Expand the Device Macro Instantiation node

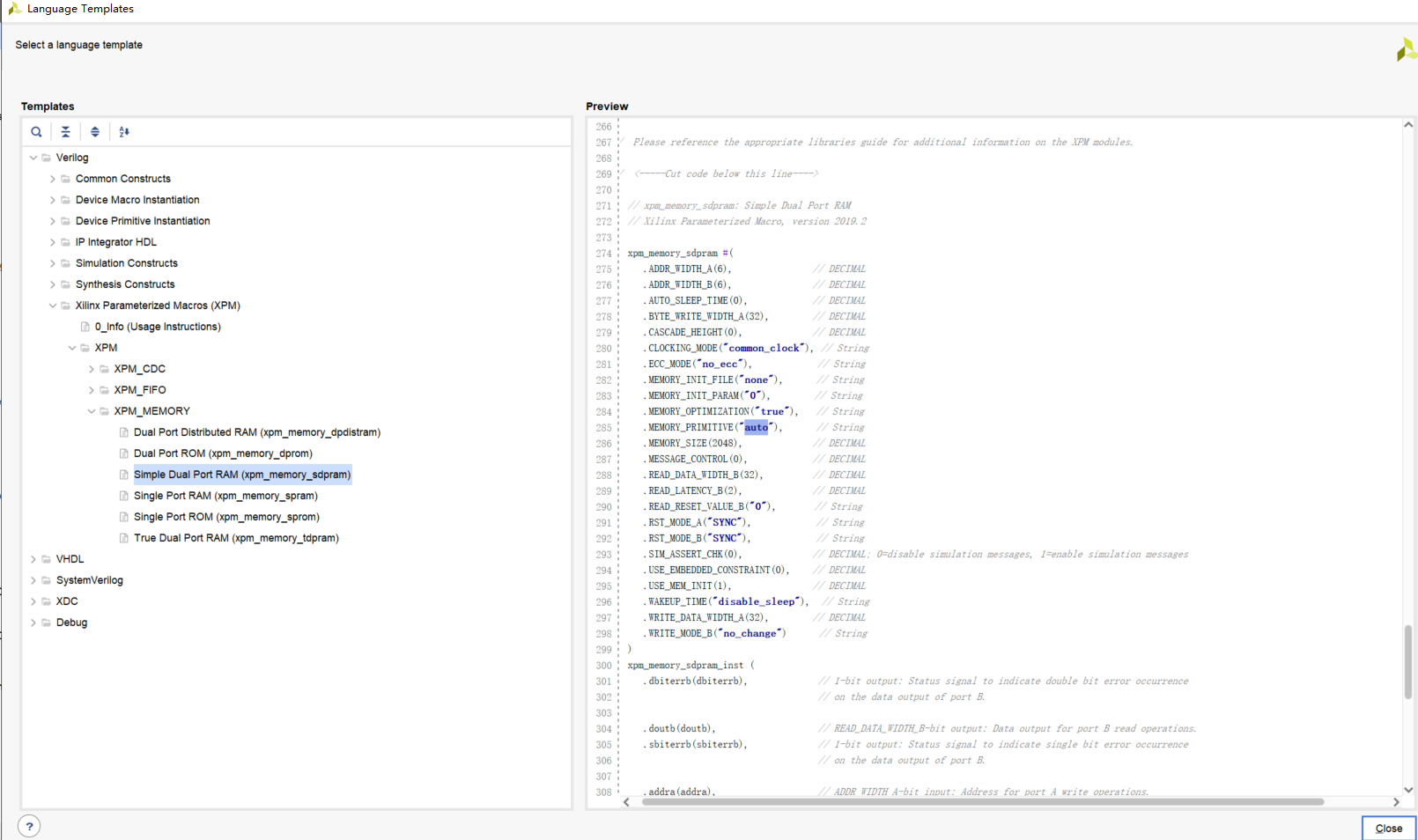pos(53,200)
